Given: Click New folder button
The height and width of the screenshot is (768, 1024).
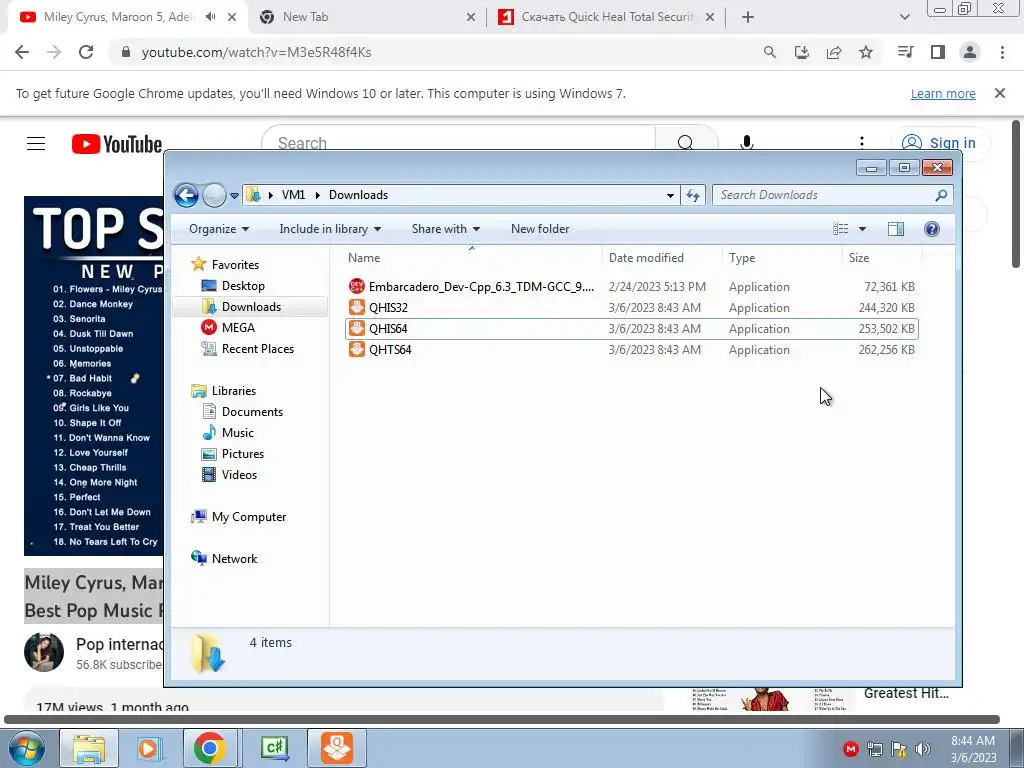Looking at the screenshot, I should point(540,229).
